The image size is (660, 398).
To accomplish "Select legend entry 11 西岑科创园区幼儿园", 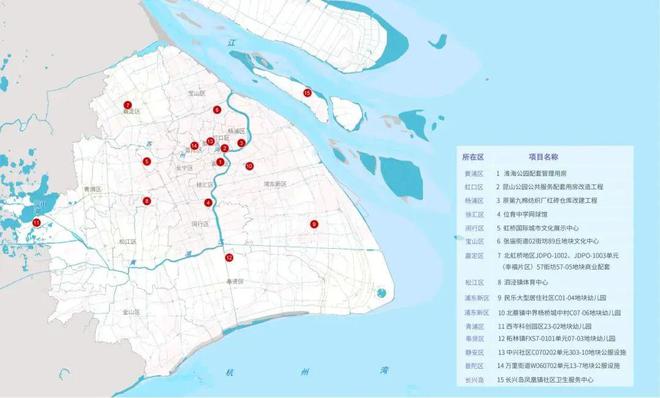I will [544, 326].
